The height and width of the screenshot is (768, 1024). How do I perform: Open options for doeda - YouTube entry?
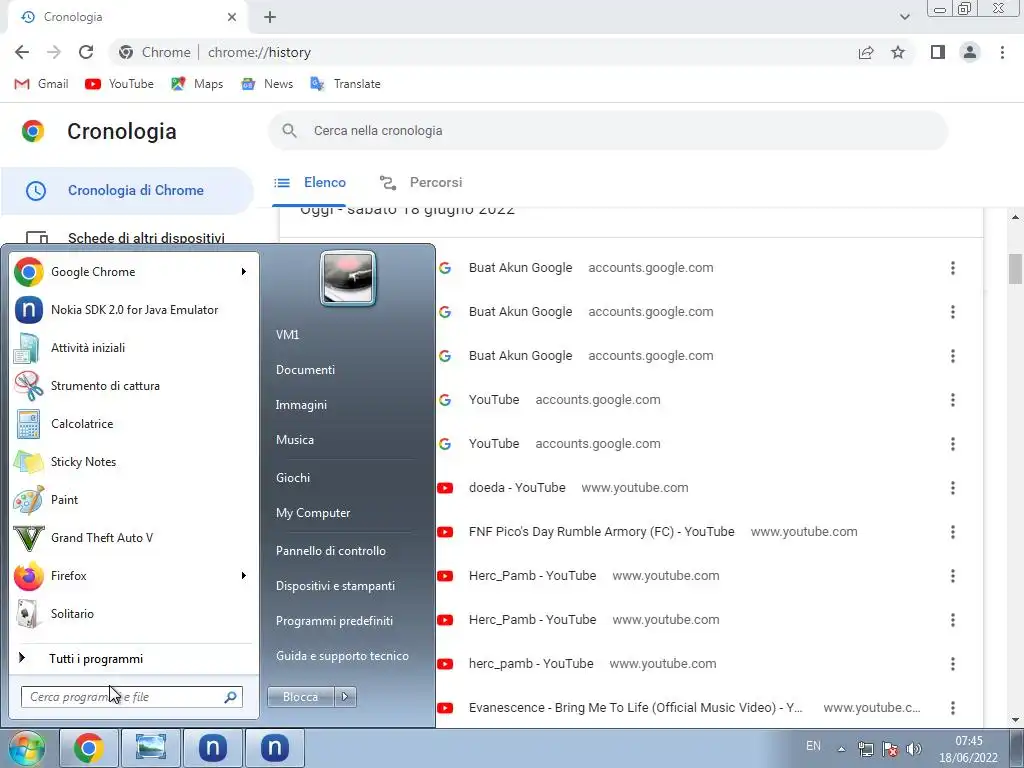(x=953, y=488)
